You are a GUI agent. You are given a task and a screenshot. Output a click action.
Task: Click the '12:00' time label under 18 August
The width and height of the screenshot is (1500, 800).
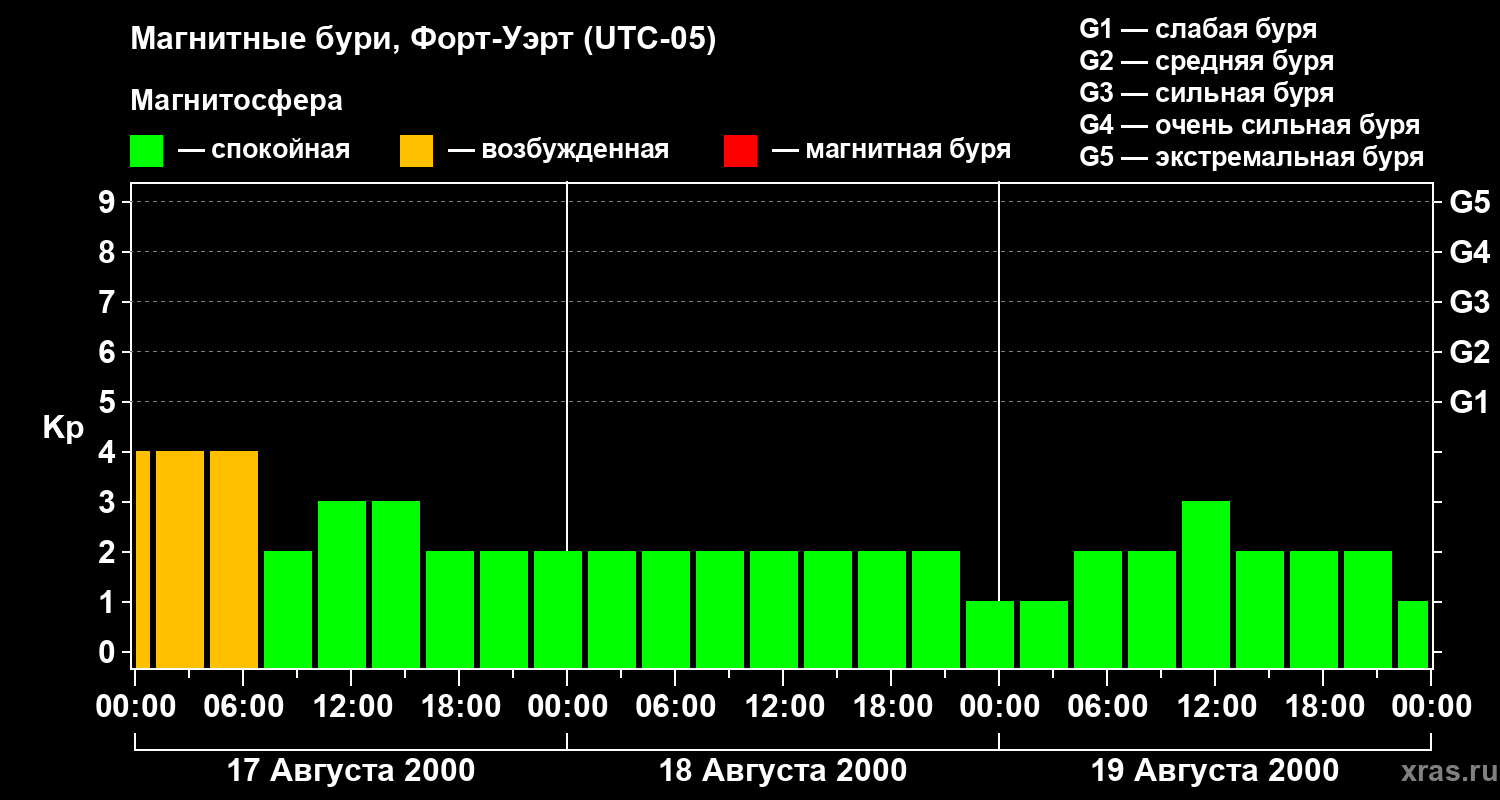(x=783, y=707)
